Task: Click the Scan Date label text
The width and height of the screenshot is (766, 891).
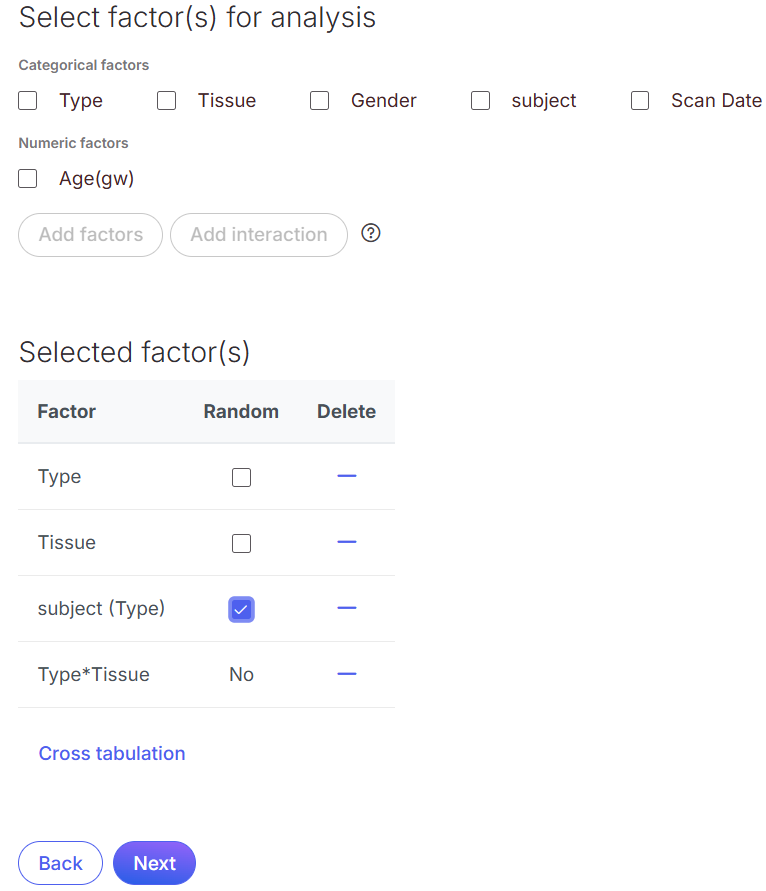Action: 717,101
